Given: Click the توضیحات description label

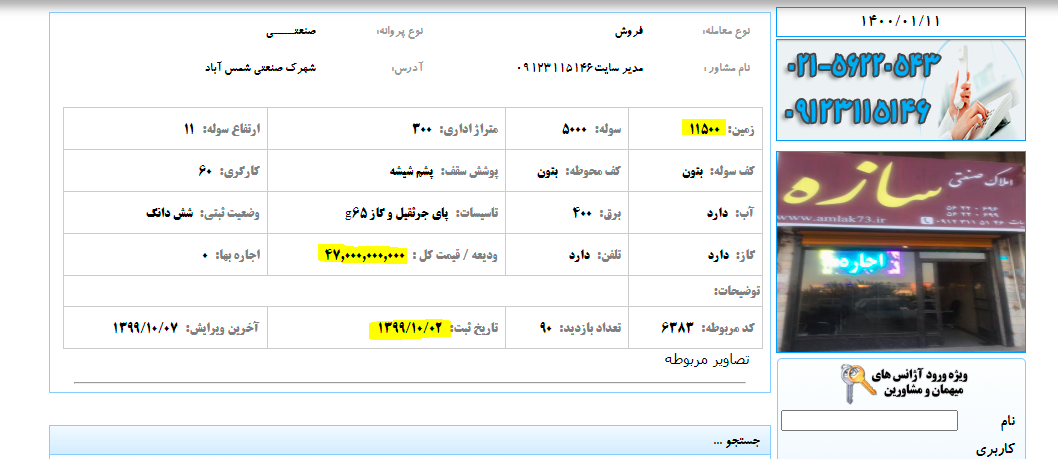Looking at the screenshot, I should [x=736, y=291].
